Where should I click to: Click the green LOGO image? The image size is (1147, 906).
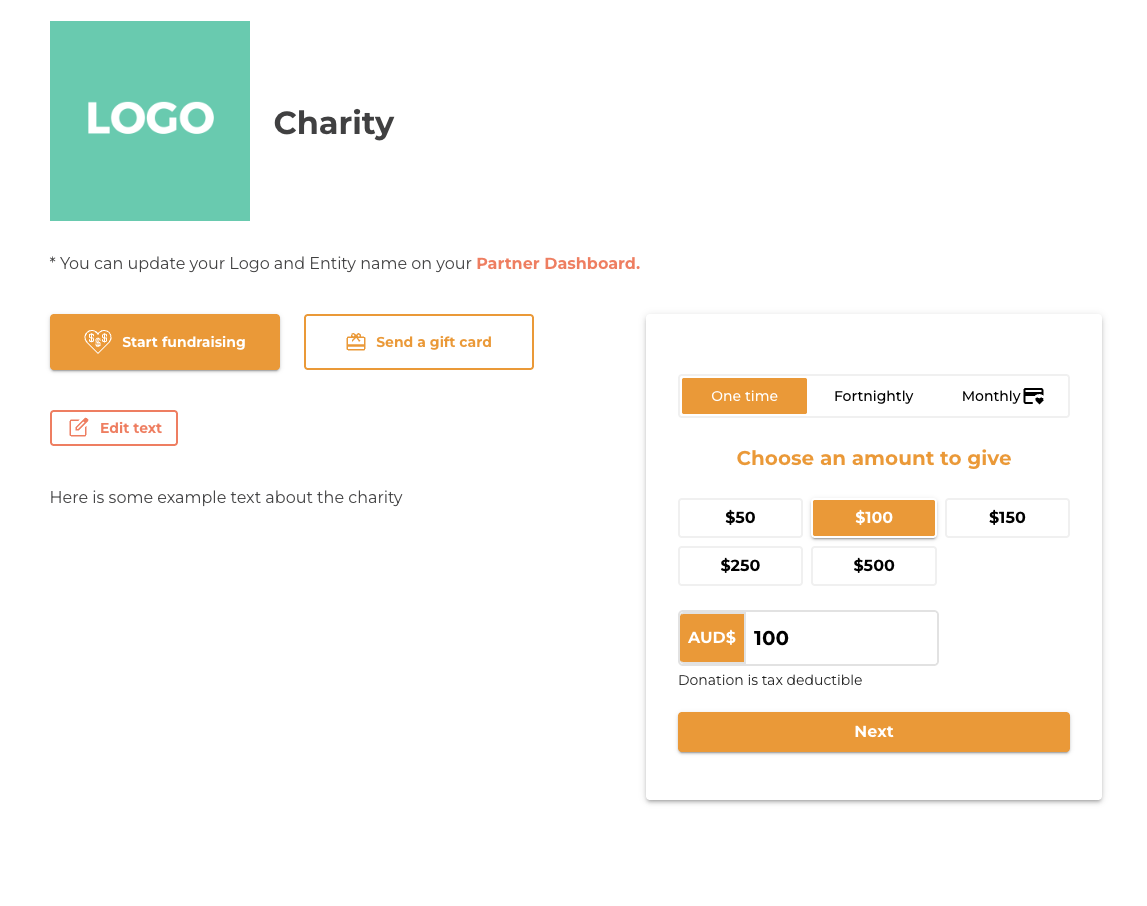[x=150, y=121]
